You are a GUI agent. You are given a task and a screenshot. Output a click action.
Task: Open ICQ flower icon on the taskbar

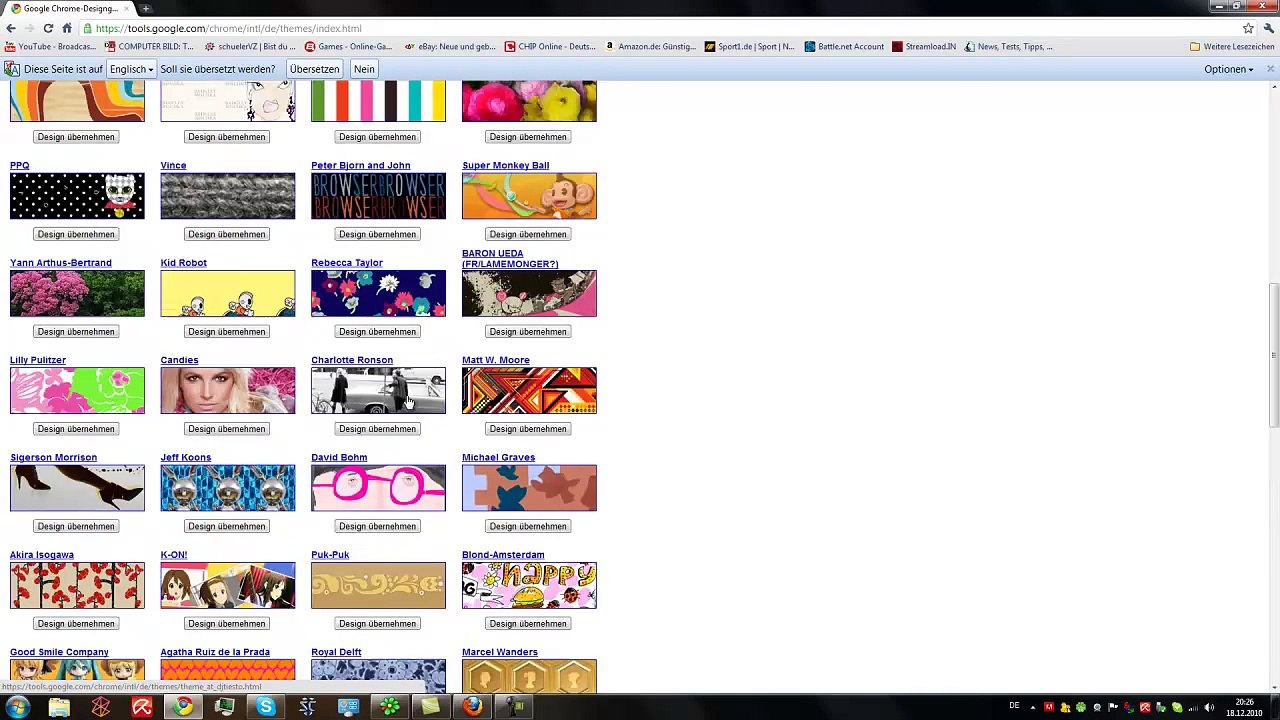coord(389,707)
